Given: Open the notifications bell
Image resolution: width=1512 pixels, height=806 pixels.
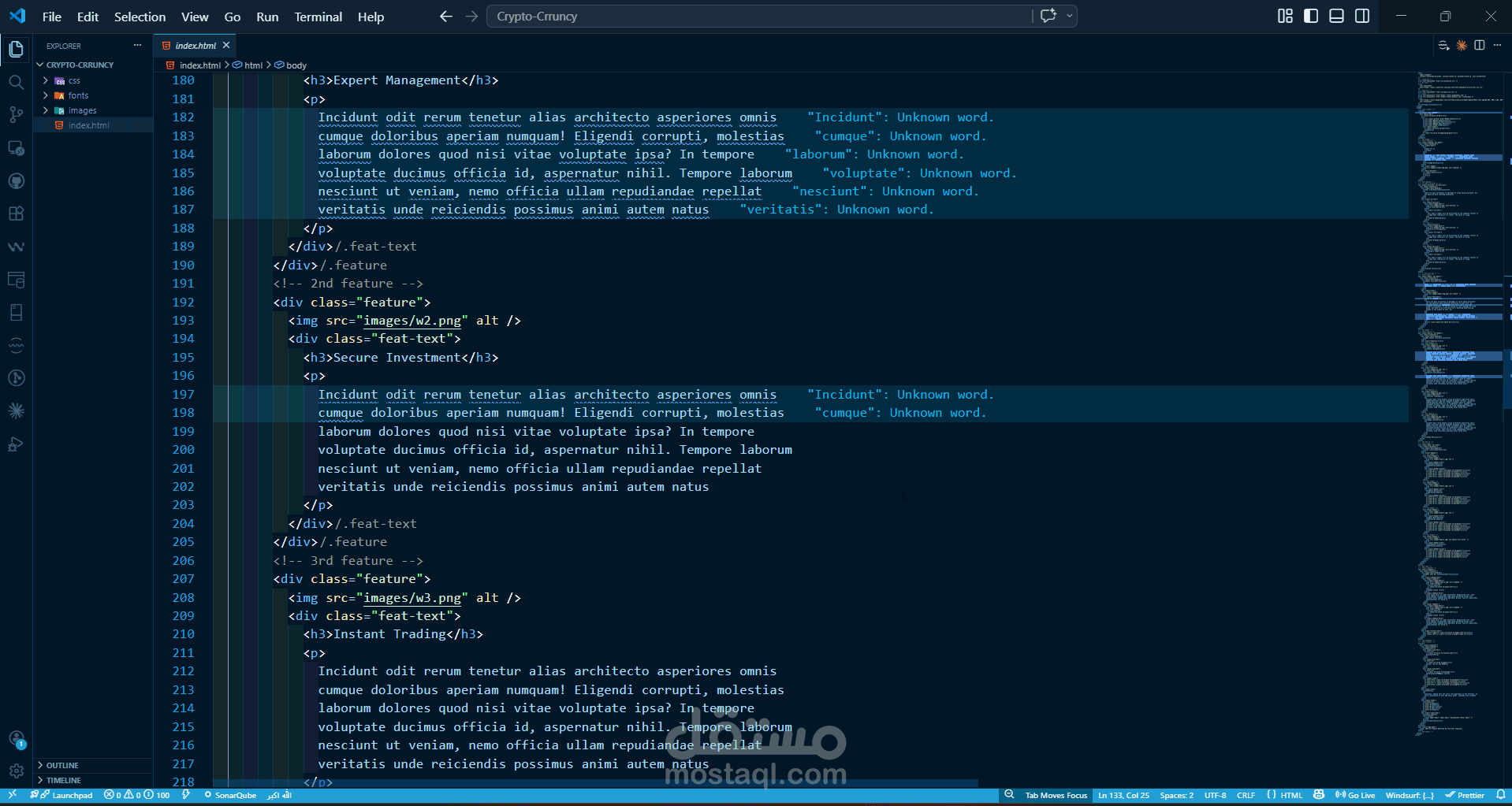Looking at the screenshot, I should (x=1500, y=795).
